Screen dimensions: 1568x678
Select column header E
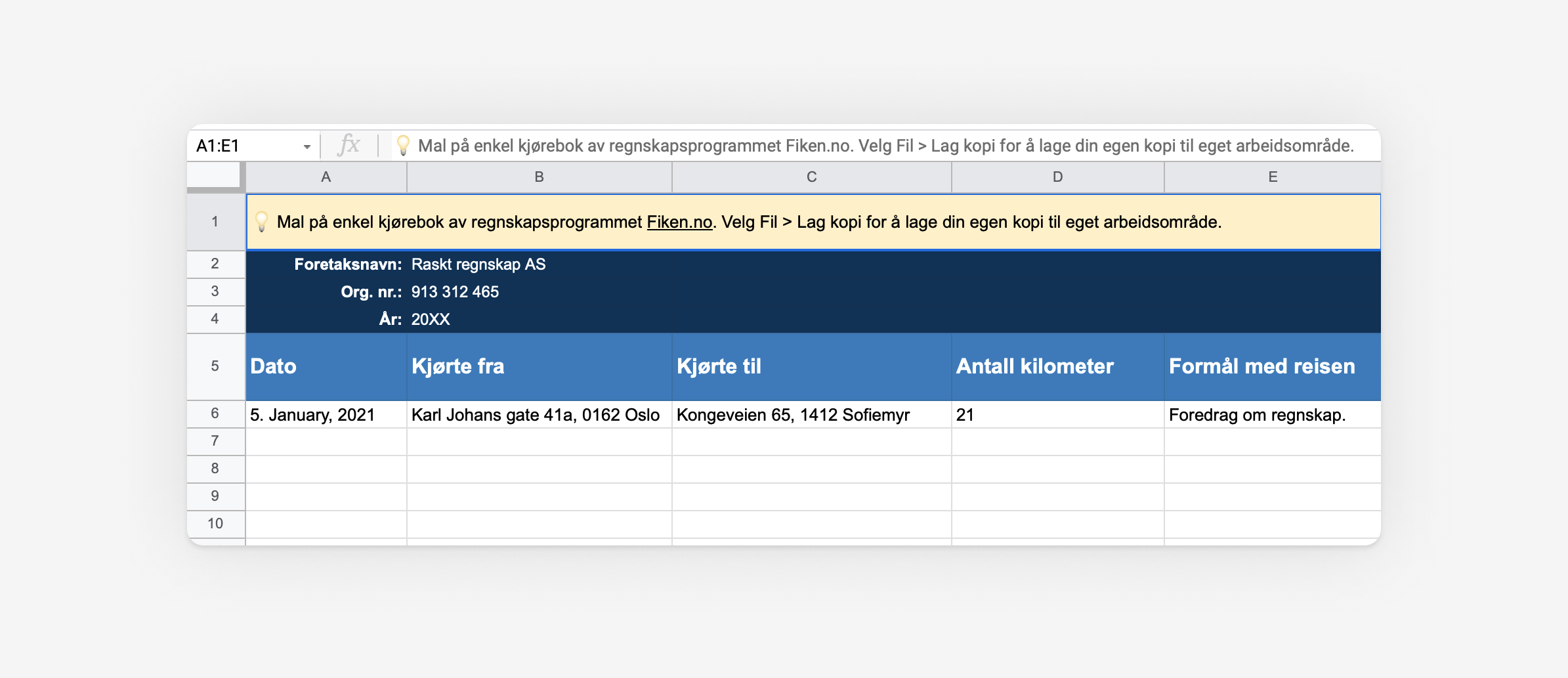click(1272, 177)
